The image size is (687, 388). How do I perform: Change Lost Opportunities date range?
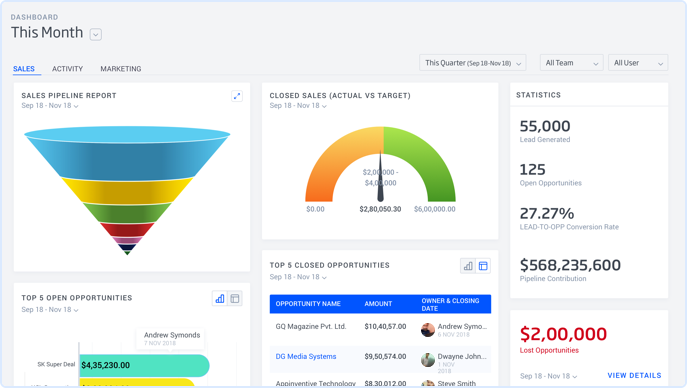coord(549,376)
